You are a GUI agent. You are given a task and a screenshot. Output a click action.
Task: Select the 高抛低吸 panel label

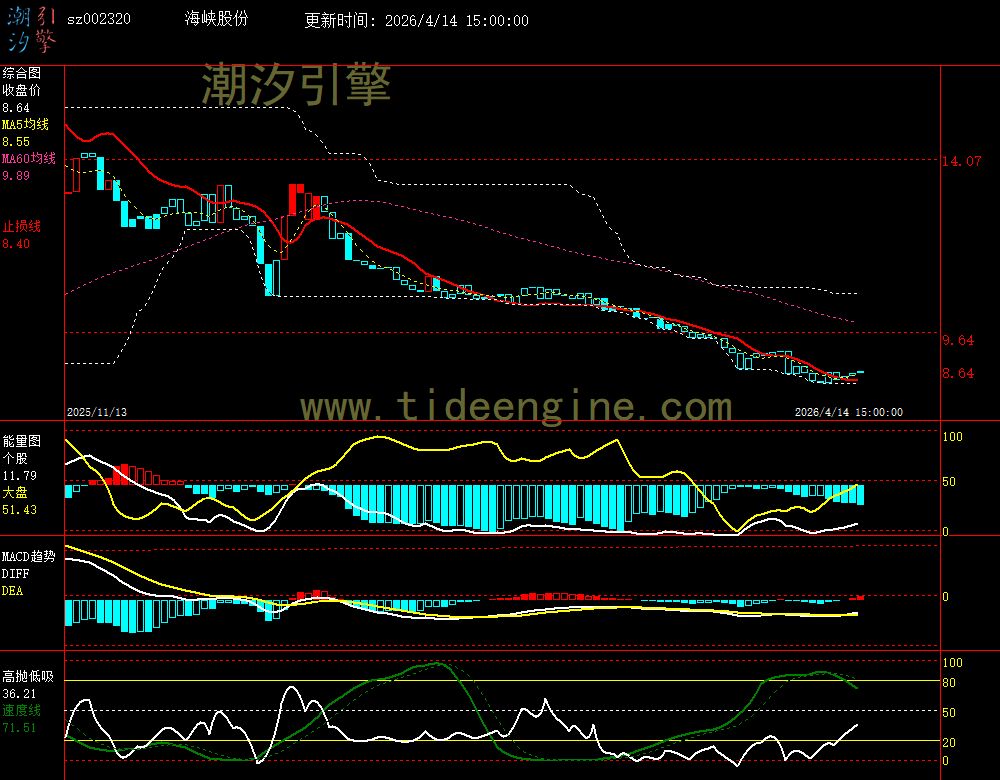[x=28, y=676]
